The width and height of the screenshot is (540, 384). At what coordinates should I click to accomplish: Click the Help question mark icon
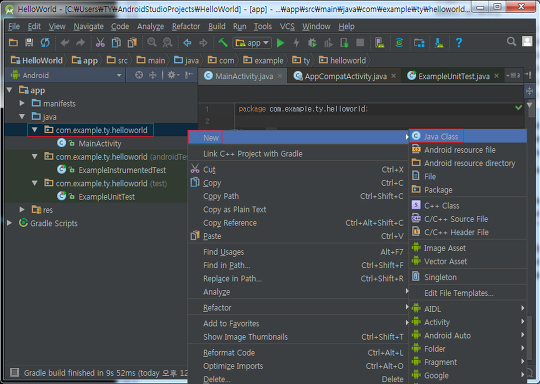[458, 43]
